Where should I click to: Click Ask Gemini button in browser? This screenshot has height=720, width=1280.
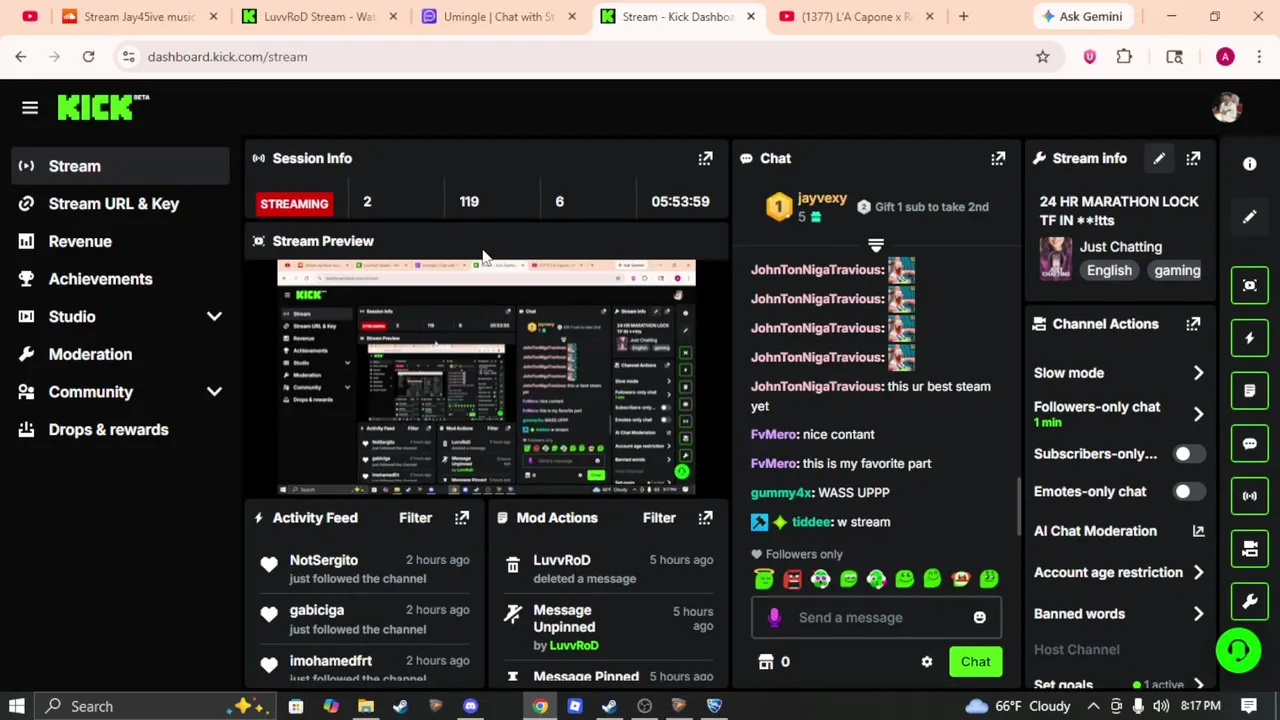1084,16
